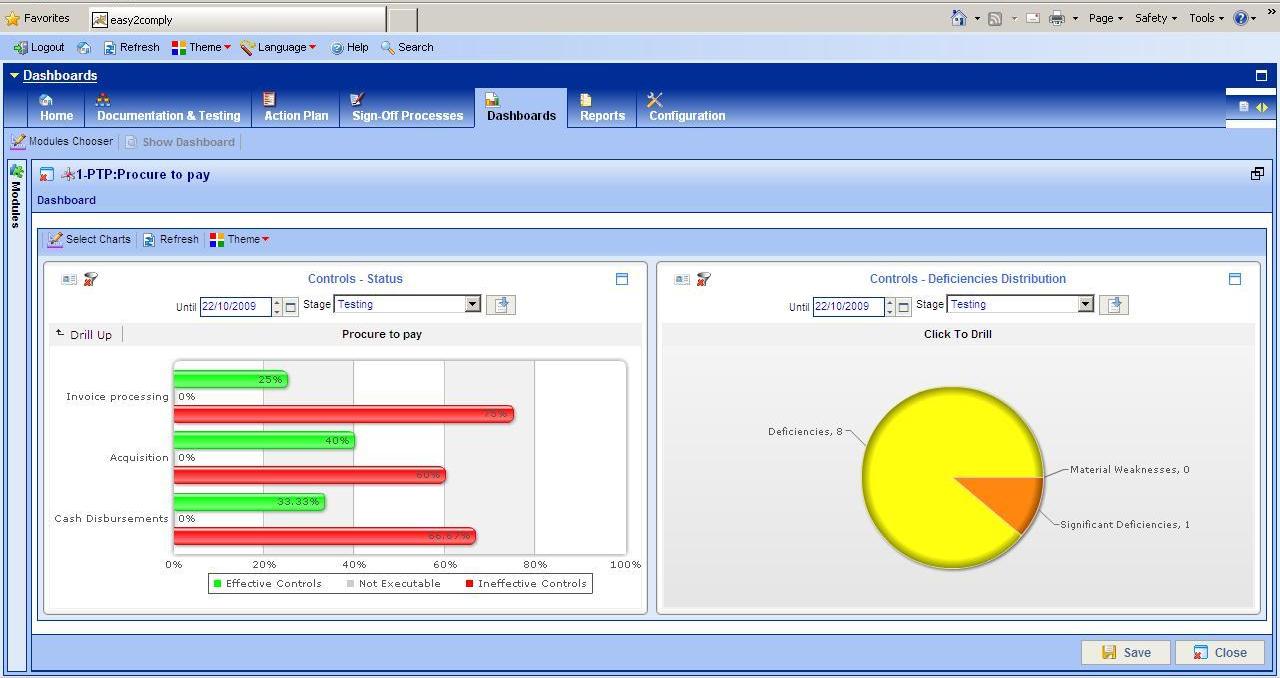The height and width of the screenshot is (678, 1280).
Task: Click Controls - Status properties card icon
Action: tap(69, 279)
